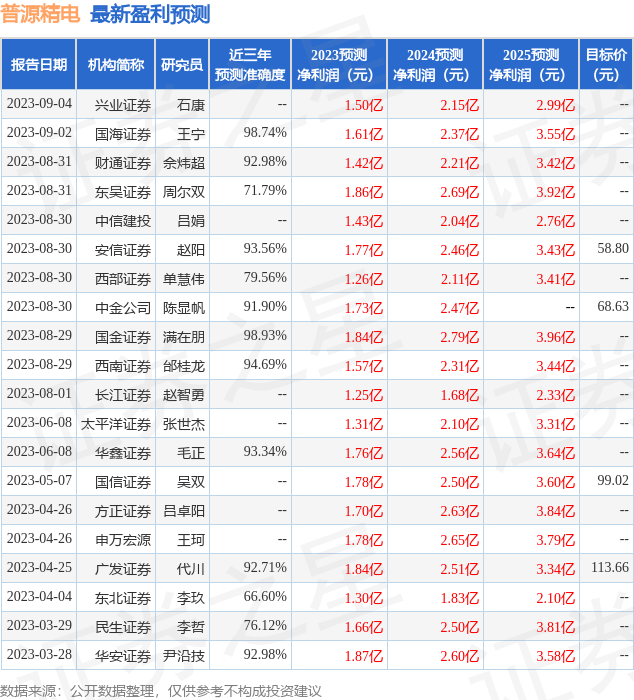Click accuracy value 79.56%
This screenshot has height=700, width=634.
tap(265, 278)
